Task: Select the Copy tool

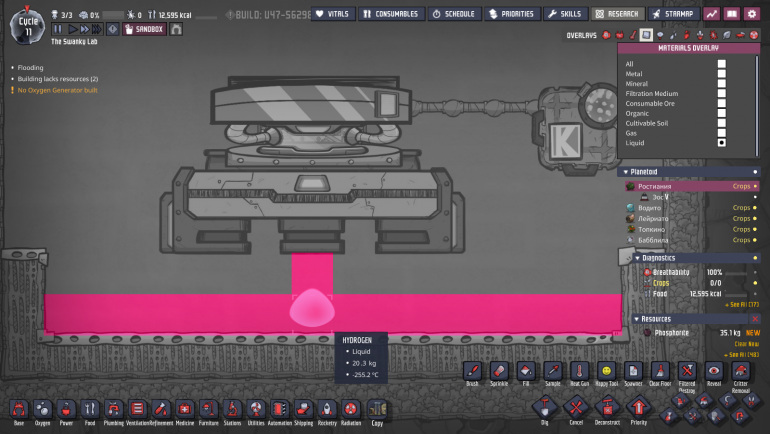Action: 377,412
